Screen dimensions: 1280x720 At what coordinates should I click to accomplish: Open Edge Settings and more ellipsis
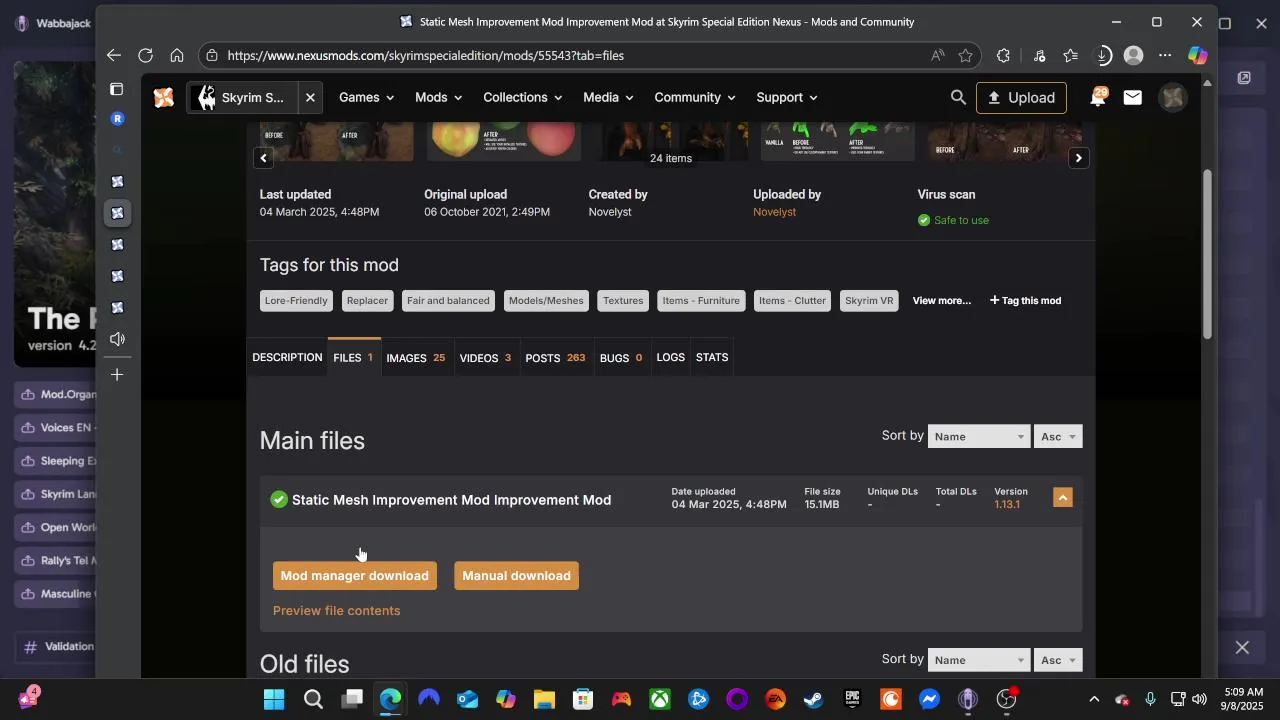coord(1165,56)
